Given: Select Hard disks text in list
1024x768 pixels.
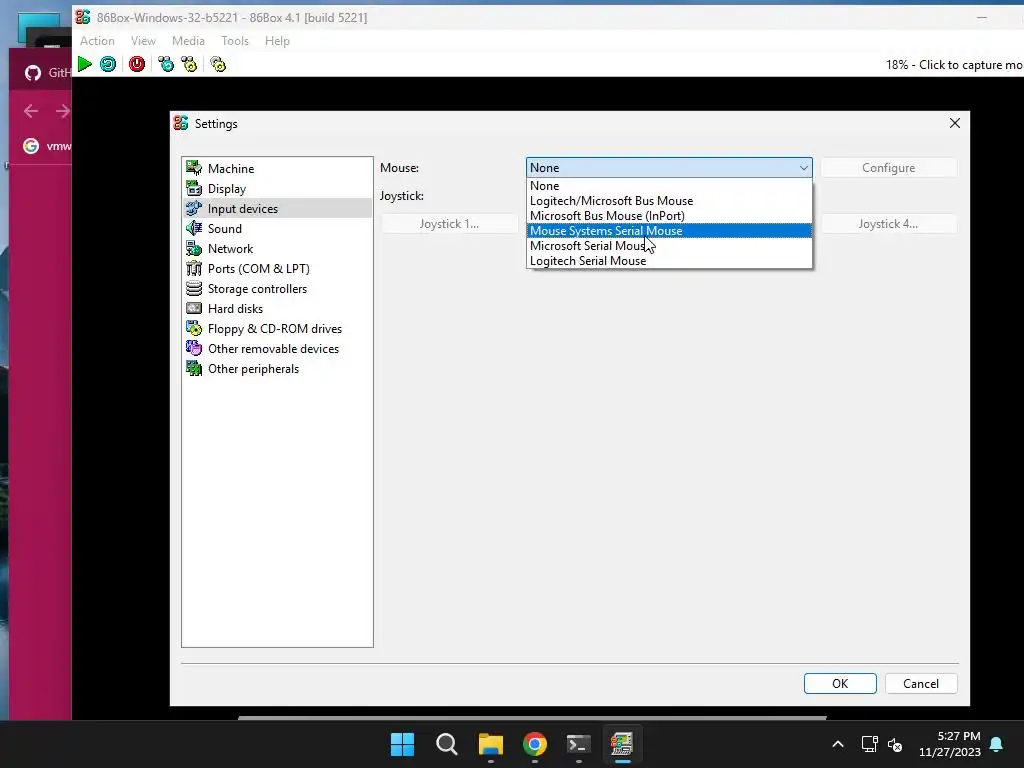Looking at the screenshot, I should point(235,308).
